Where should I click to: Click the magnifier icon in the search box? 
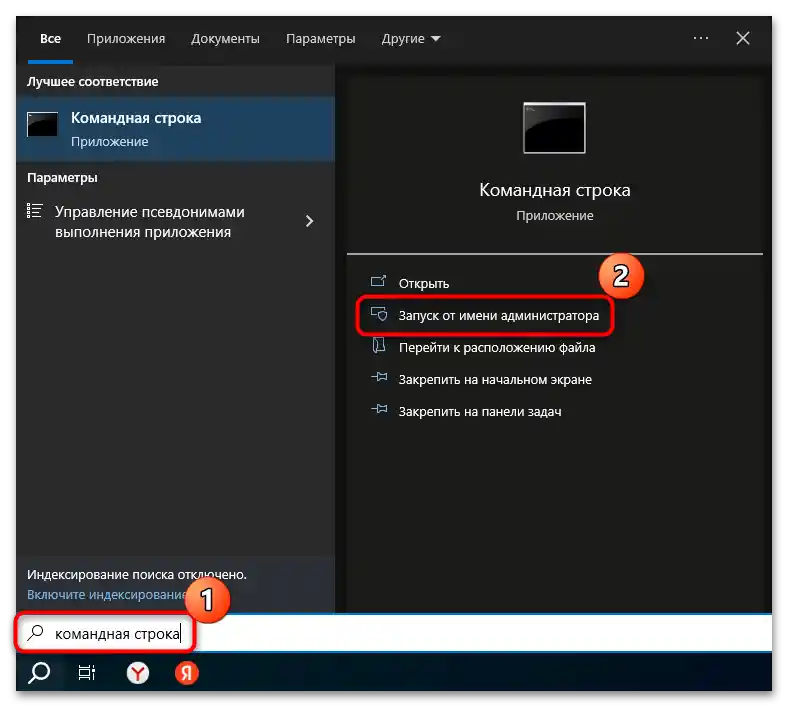pyautogui.click(x=36, y=633)
